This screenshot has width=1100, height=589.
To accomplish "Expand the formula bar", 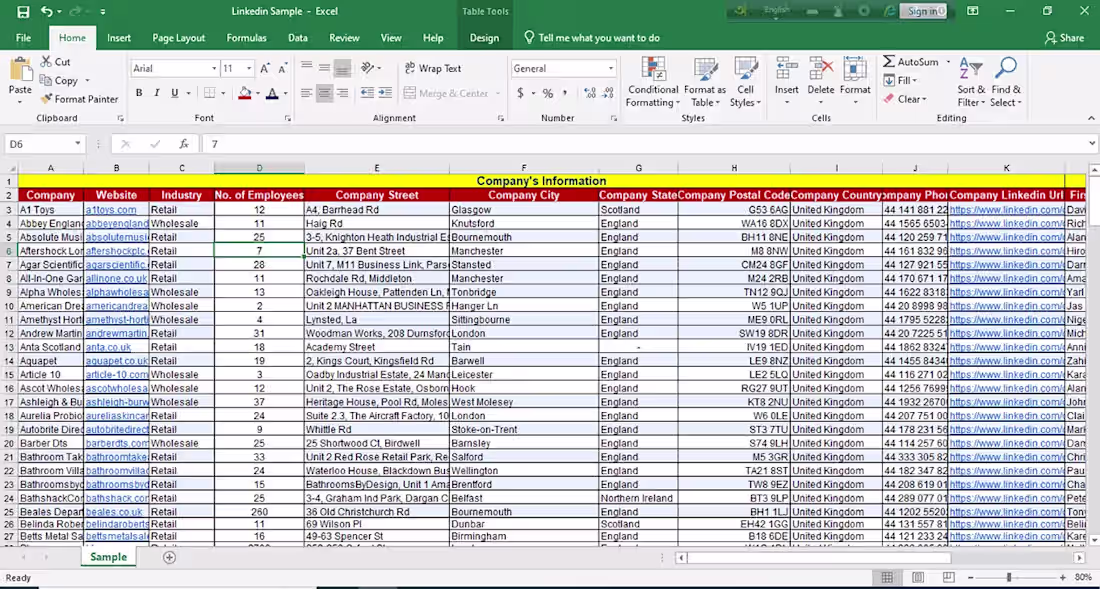I will click(1092, 144).
